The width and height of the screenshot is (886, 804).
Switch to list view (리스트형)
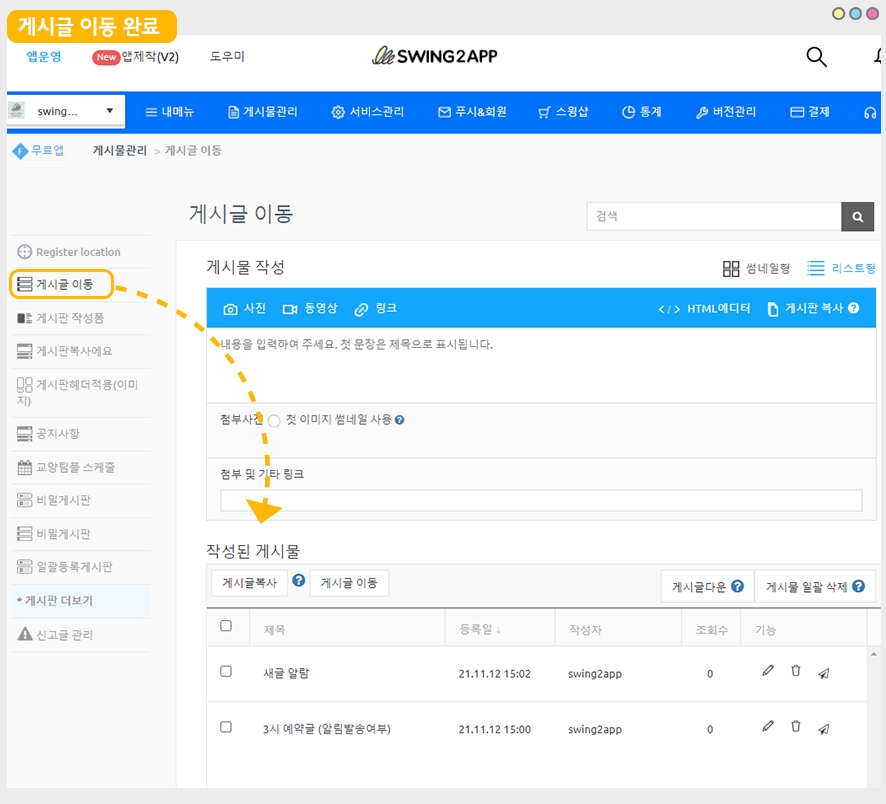pos(841,268)
